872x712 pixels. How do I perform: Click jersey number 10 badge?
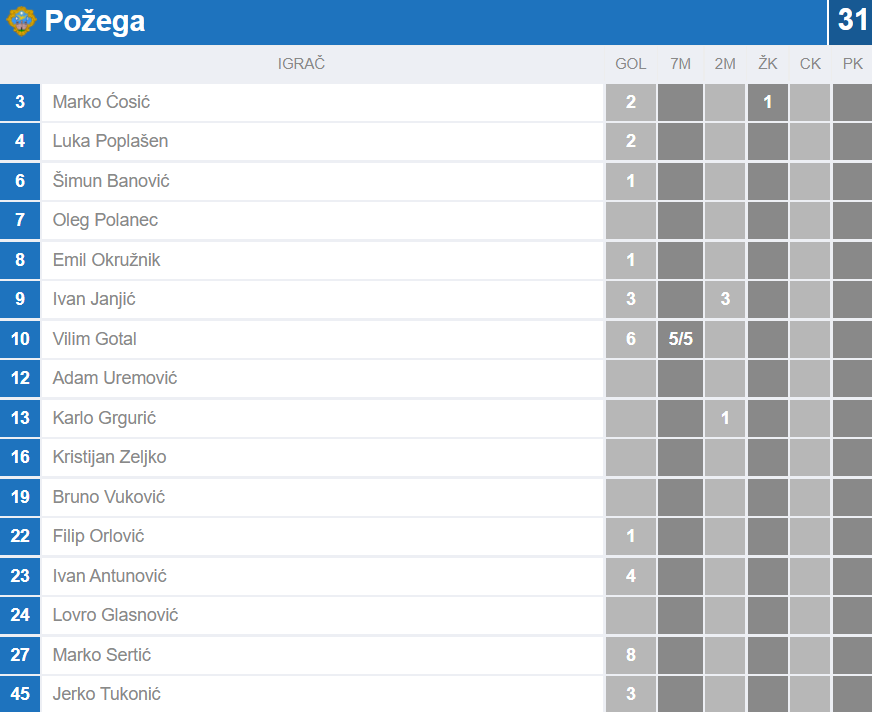tap(20, 339)
